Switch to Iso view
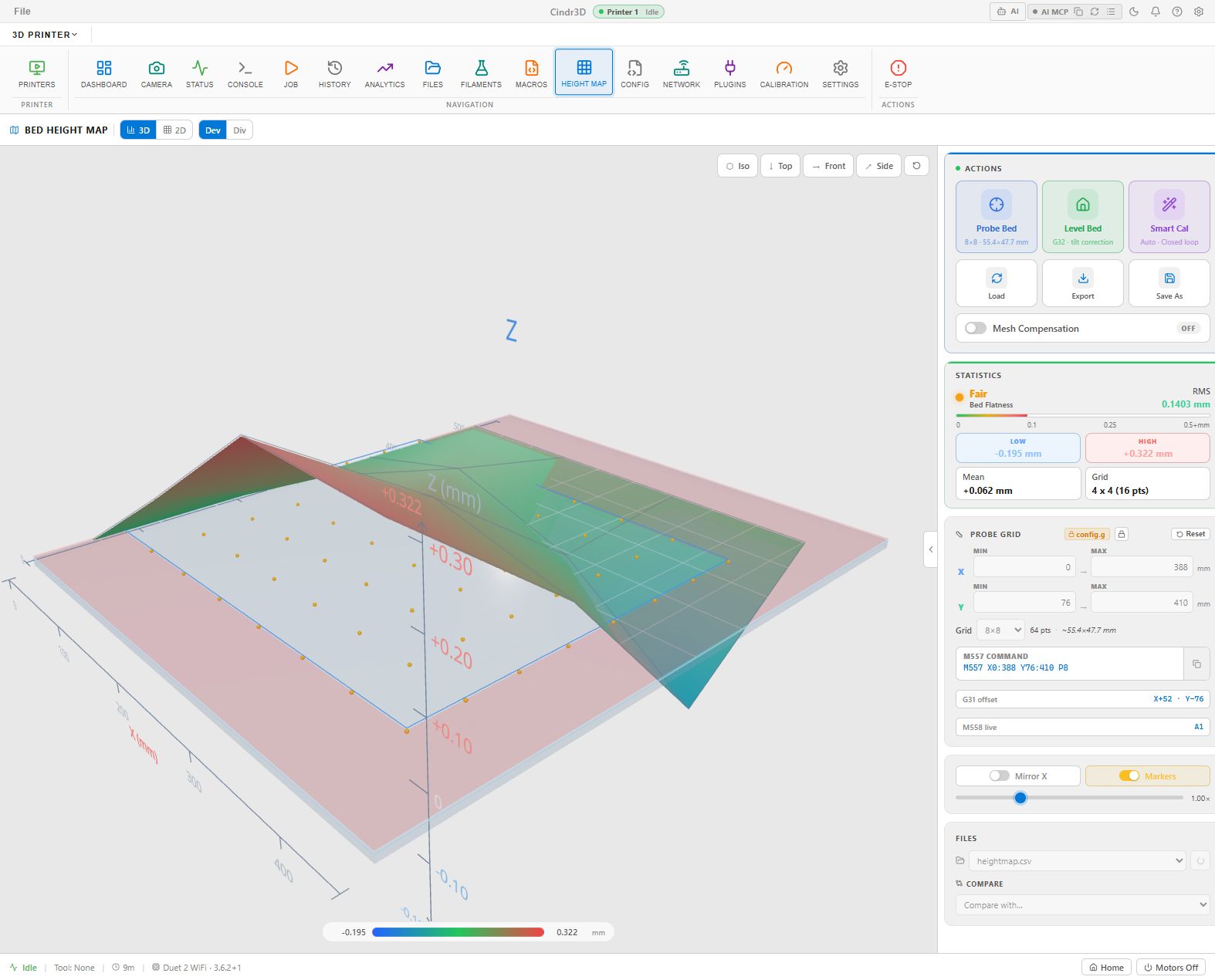The height and width of the screenshot is (980, 1215). coord(737,166)
